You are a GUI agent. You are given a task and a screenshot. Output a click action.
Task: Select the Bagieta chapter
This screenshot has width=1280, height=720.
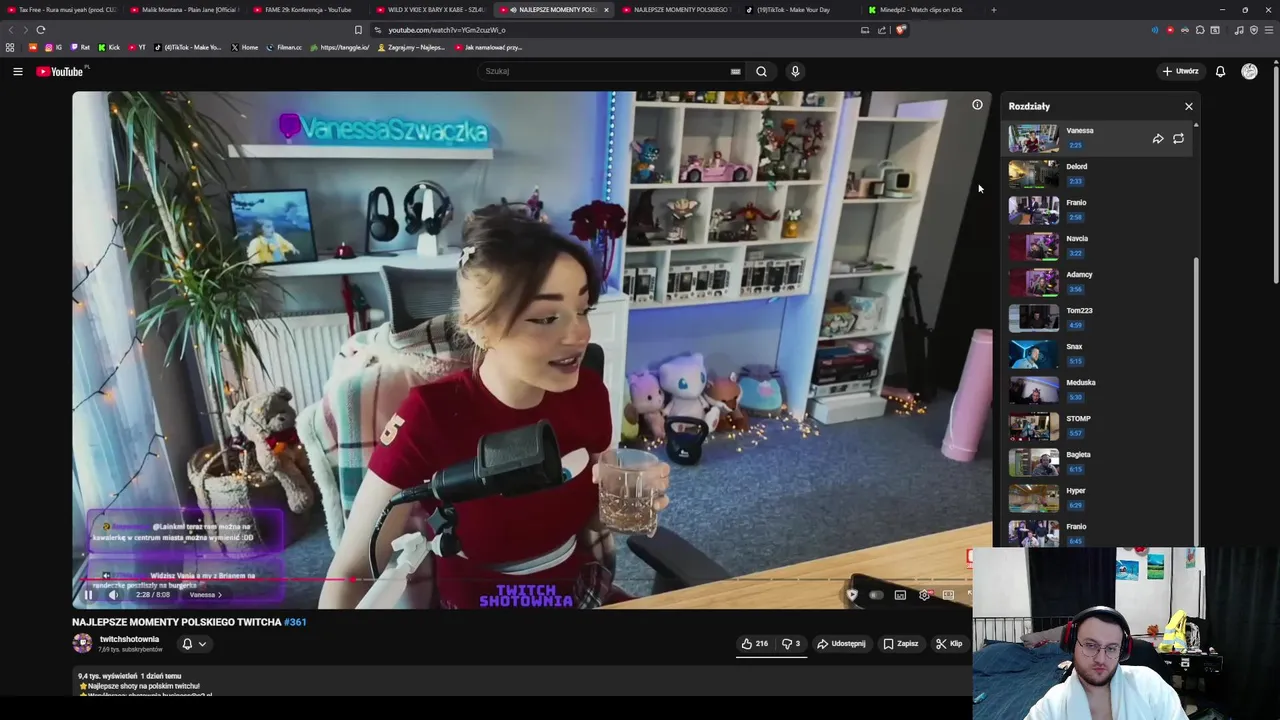1098,462
